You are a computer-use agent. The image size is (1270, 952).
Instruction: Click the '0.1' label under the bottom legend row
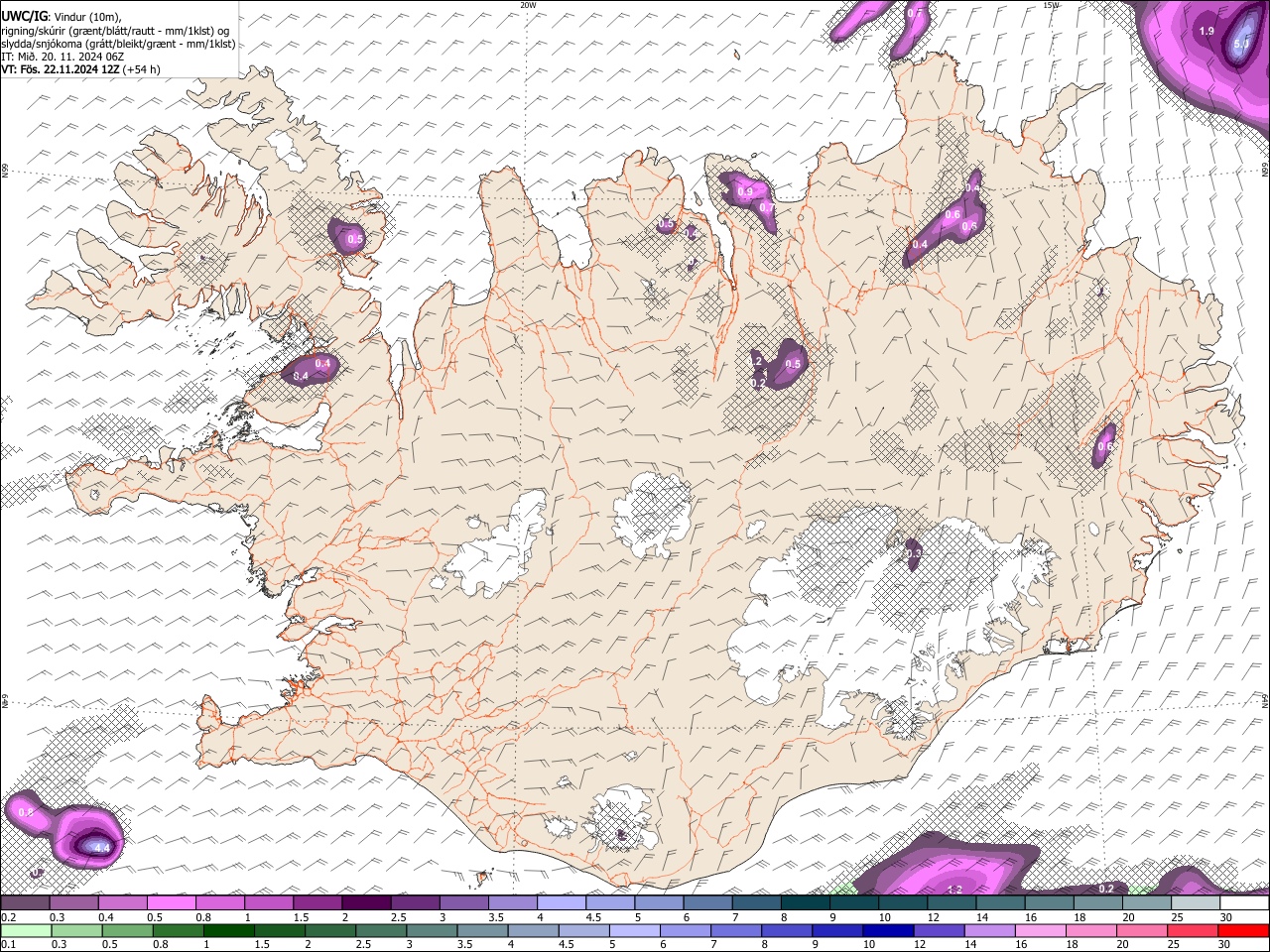click(8, 944)
